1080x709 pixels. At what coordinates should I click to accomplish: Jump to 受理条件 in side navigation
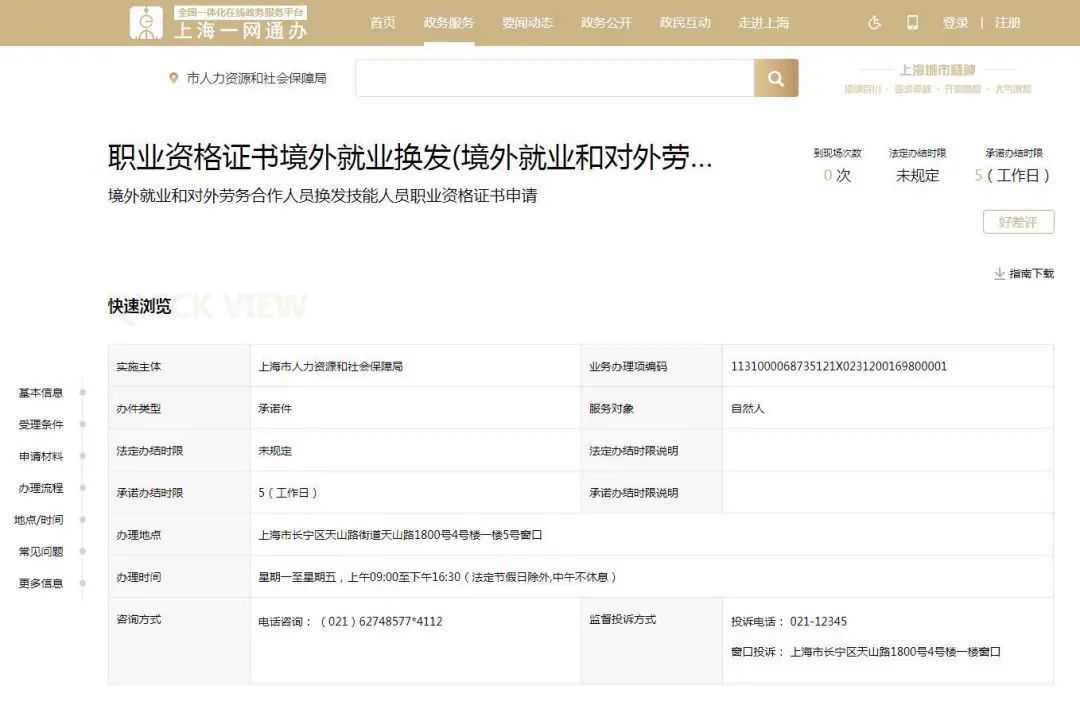point(41,425)
